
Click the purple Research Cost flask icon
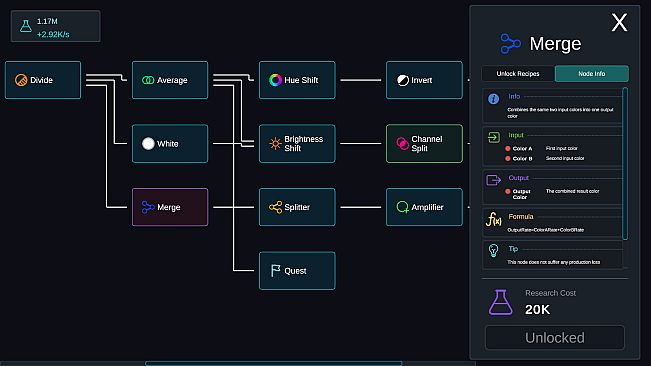[x=501, y=303]
